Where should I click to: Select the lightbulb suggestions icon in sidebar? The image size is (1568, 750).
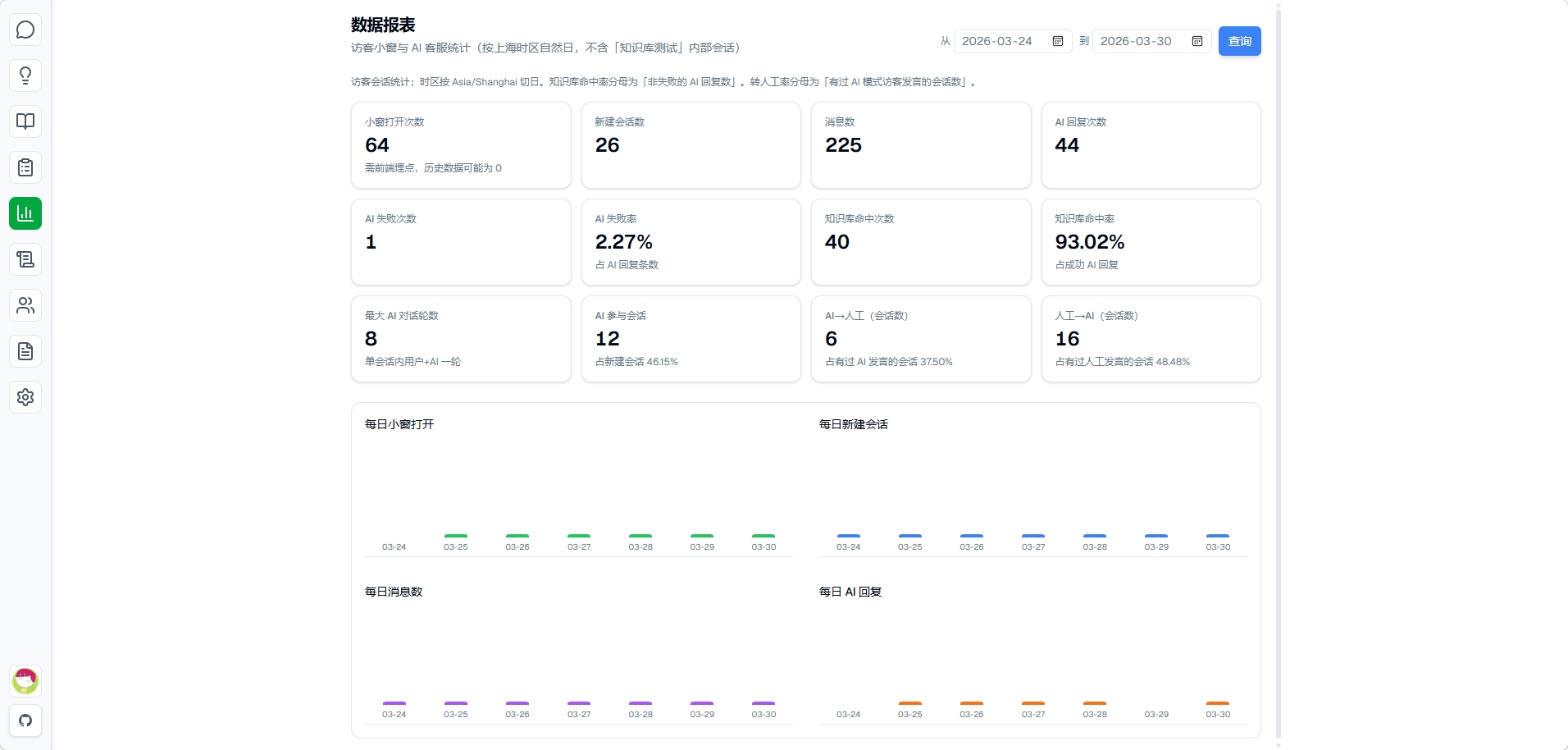(25, 75)
